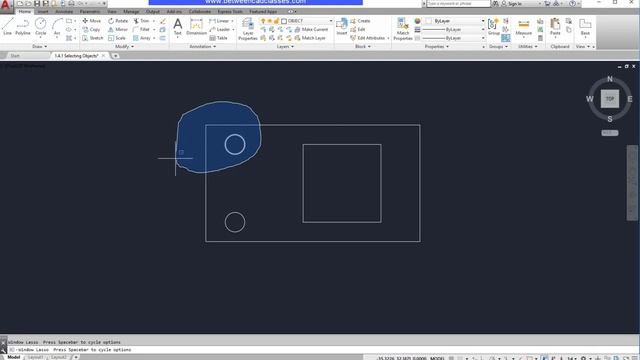
Task: Click the Base view tool
Action: [x=585, y=27]
